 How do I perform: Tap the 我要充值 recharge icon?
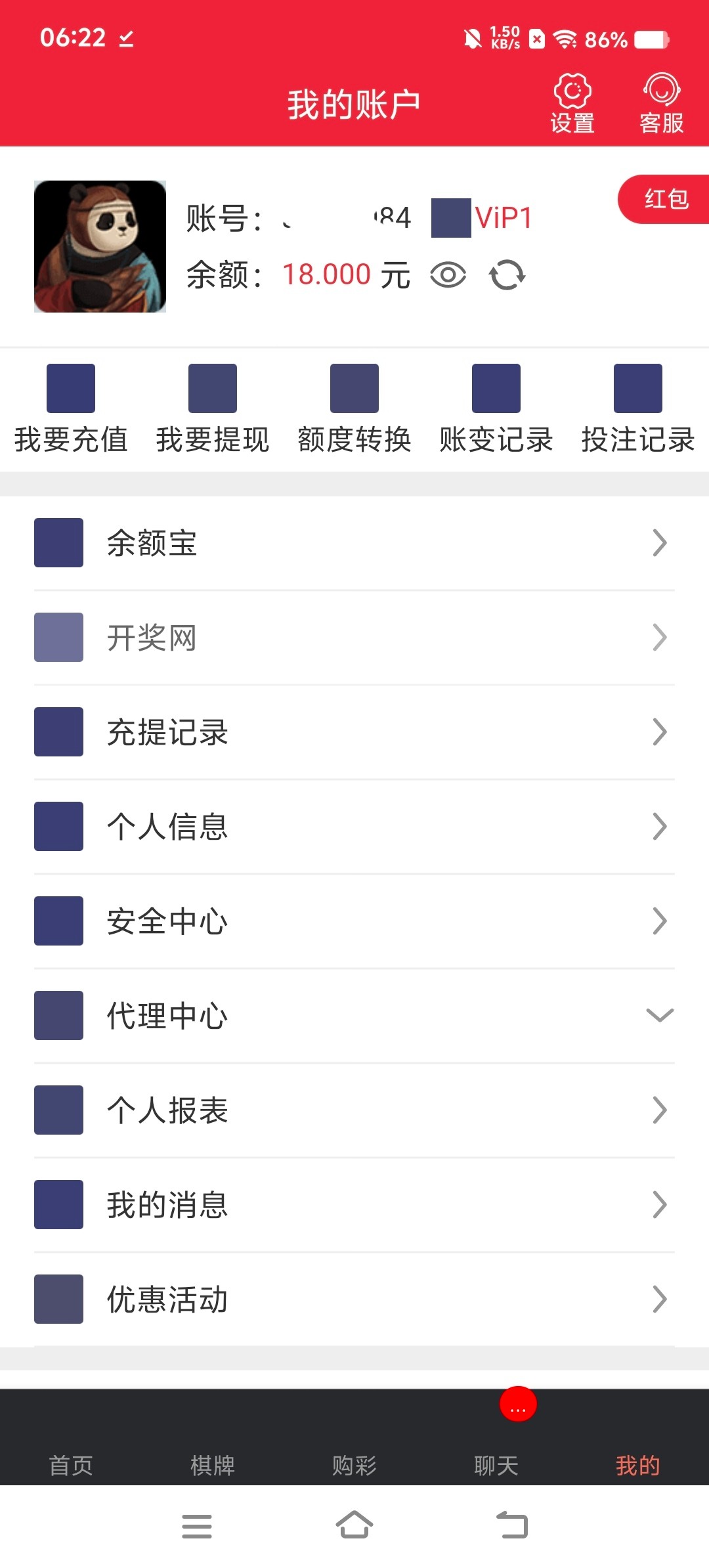click(71, 389)
